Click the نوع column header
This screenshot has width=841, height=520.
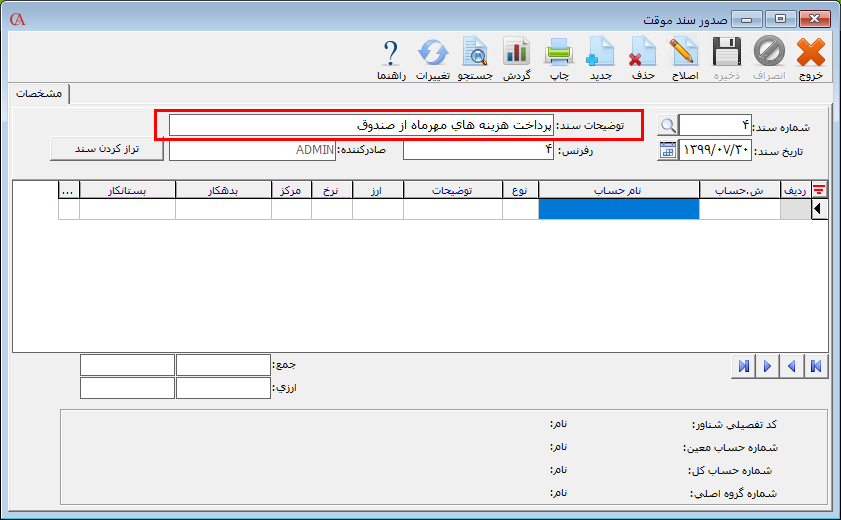(520, 190)
